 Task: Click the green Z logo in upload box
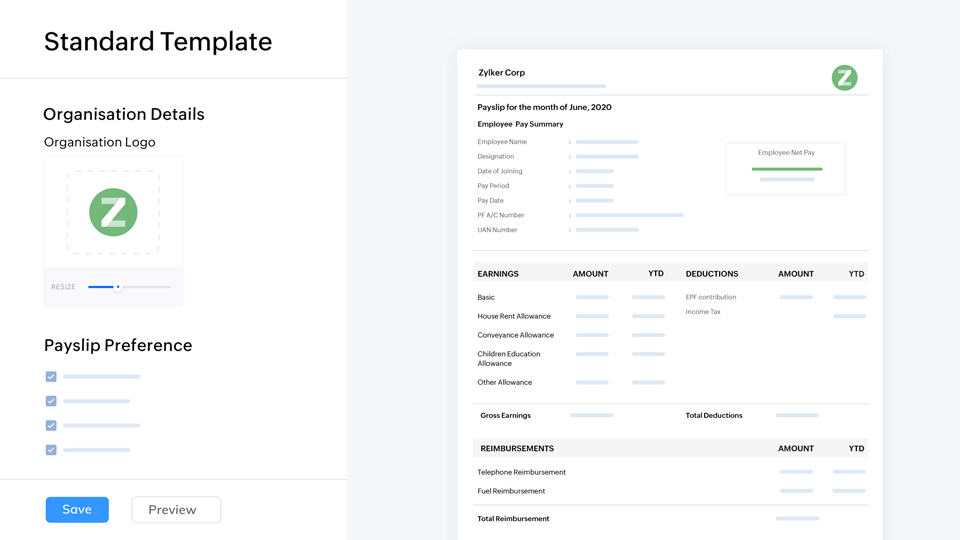pyautogui.click(x=113, y=212)
